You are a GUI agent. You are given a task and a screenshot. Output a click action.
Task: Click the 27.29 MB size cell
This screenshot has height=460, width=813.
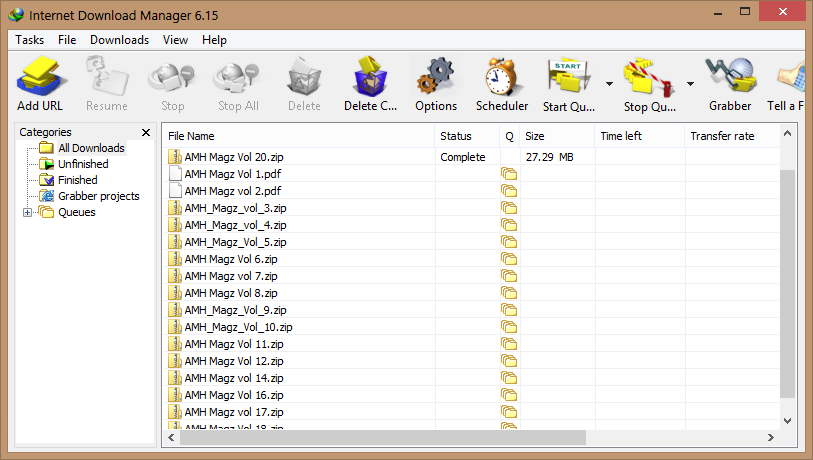pyautogui.click(x=550, y=157)
